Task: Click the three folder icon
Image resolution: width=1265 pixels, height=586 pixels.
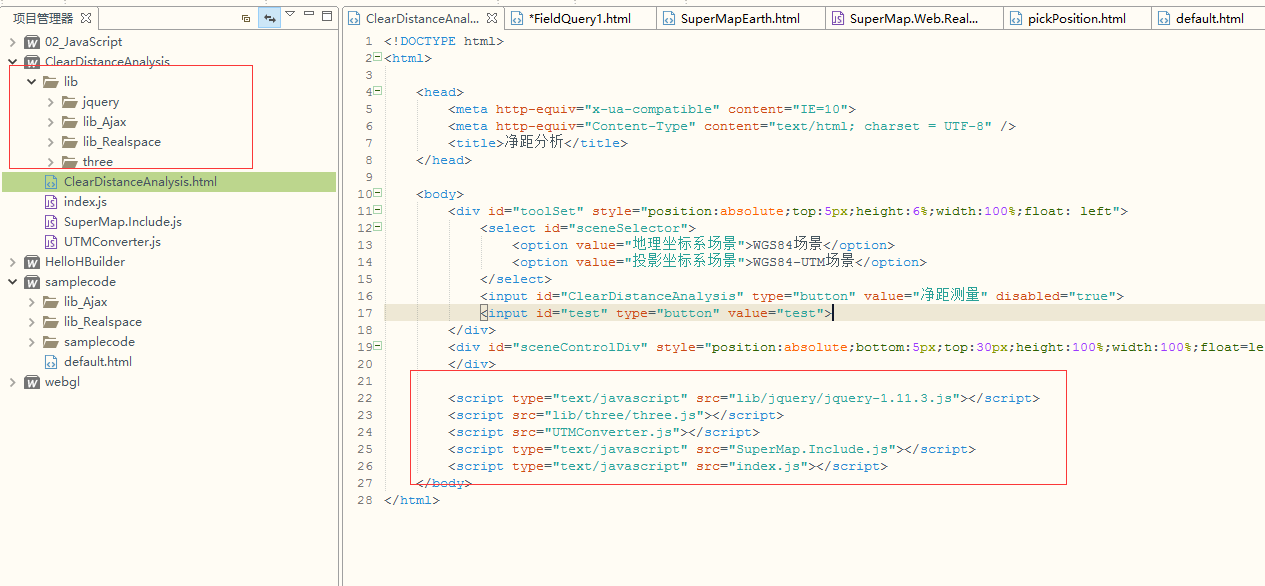Action: (x=70, y=162)
